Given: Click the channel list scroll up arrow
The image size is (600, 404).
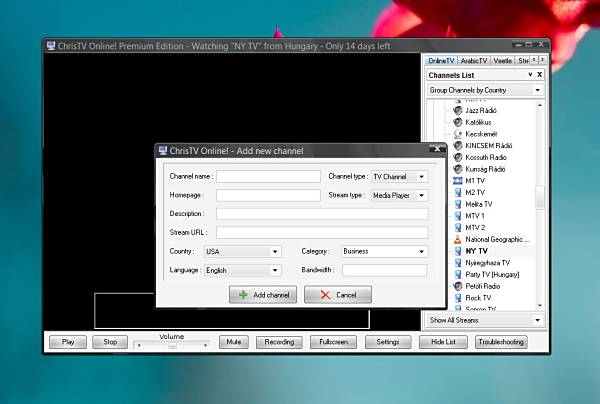Looking at the screenshot, I should click(x=540, y=105).
